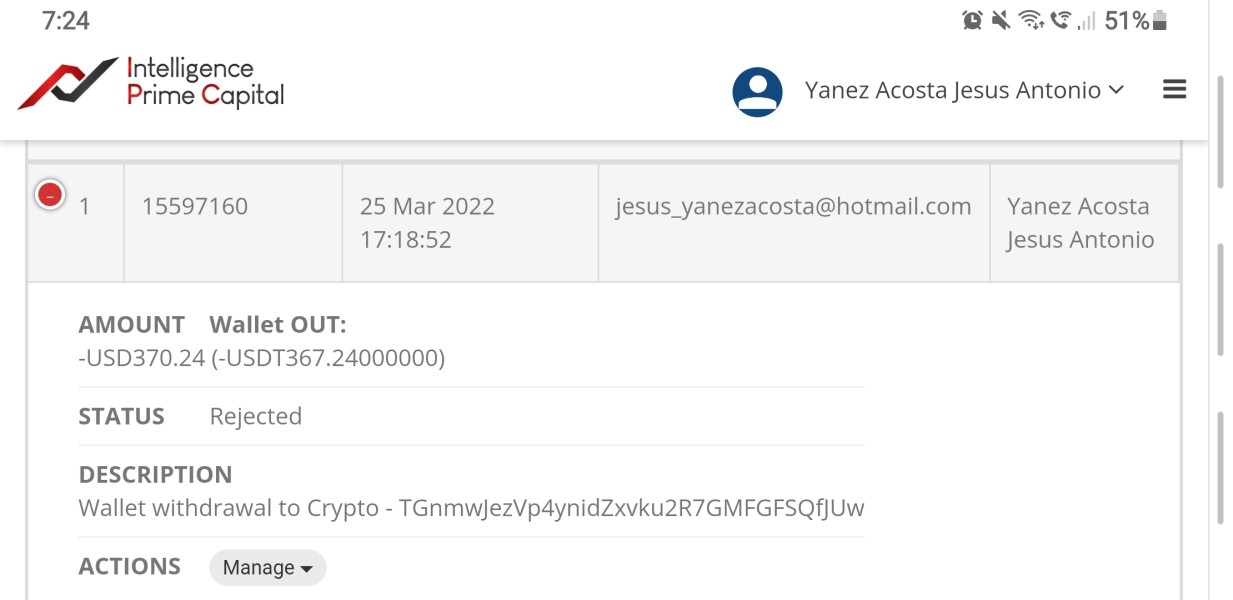Collapse transaction row with red minus icon
The width and height of the screenshot is (1233, 600).
(50, 195)
